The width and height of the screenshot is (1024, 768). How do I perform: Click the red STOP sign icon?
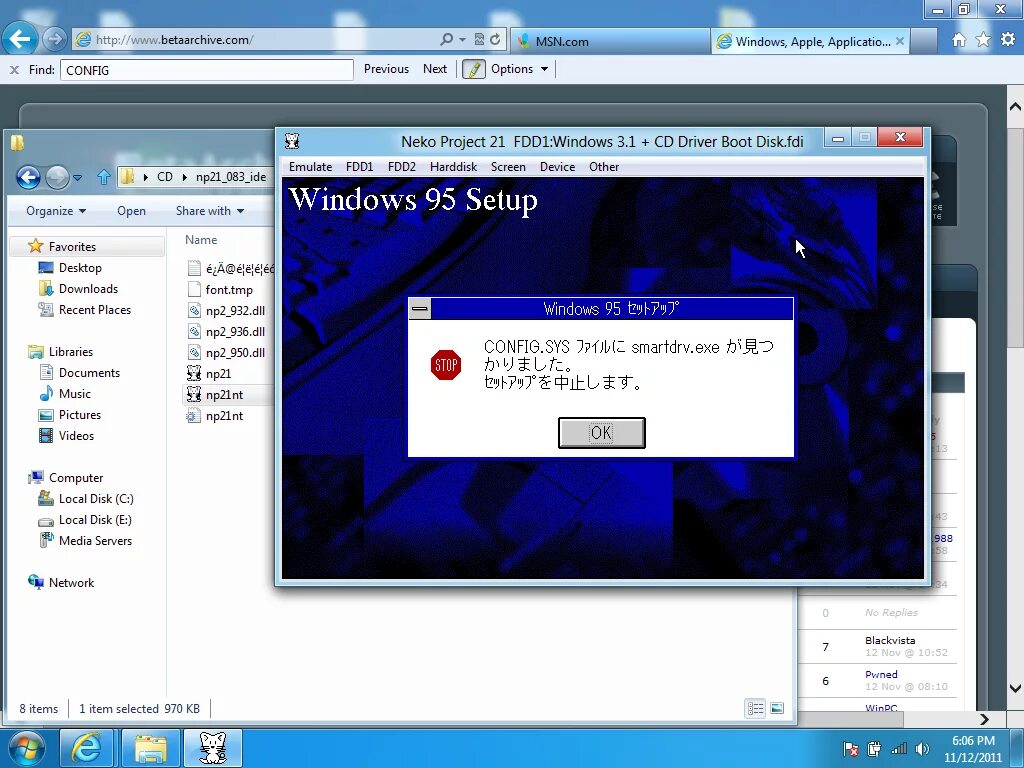point(446,365)
